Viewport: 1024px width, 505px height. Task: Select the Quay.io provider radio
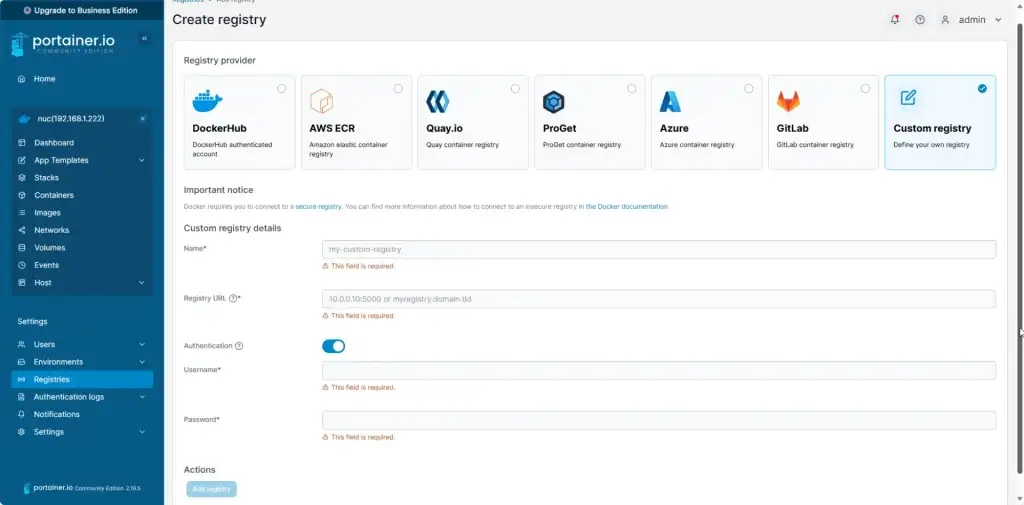[515, 88]
